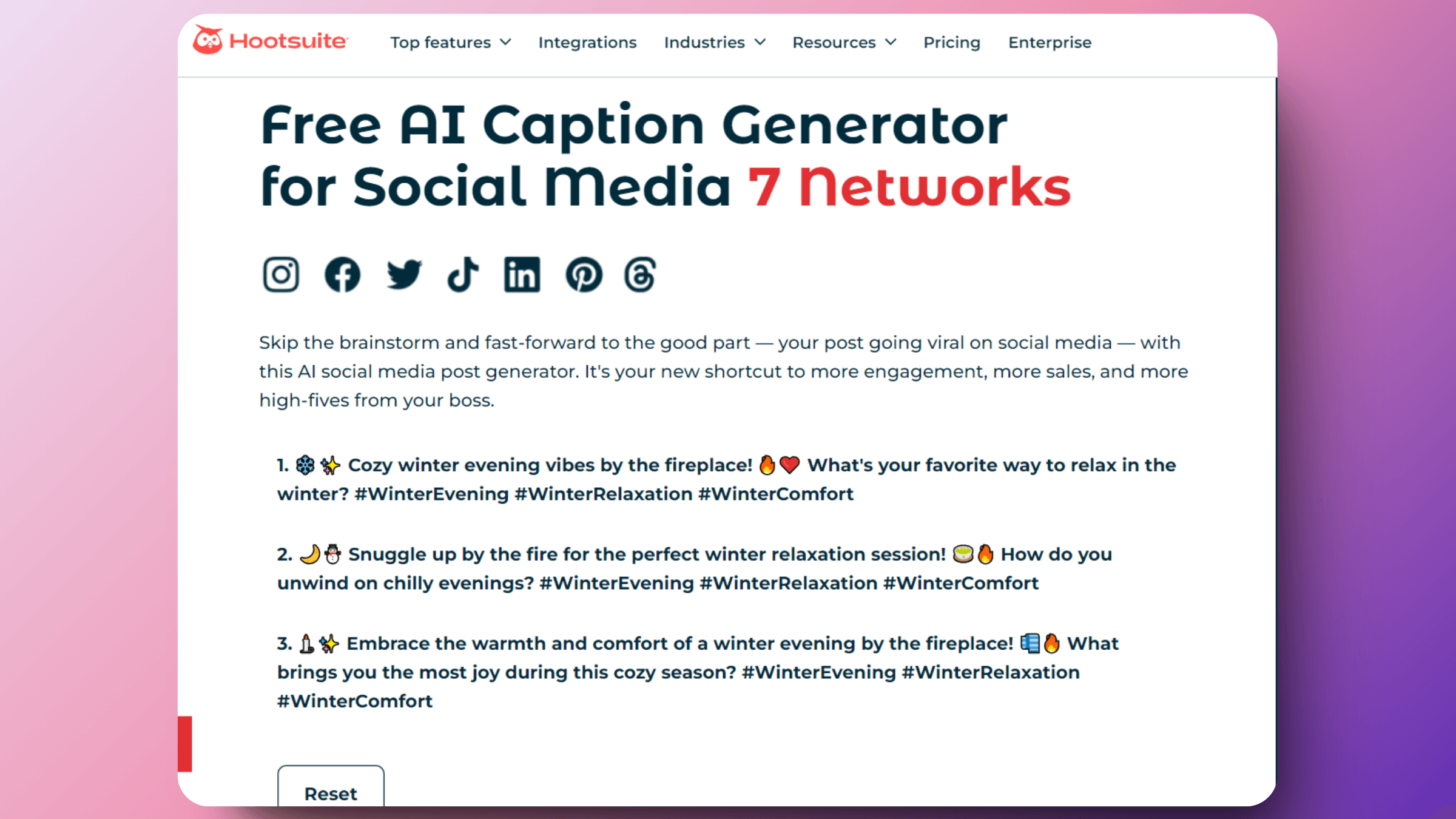The image size is (1456, 819).
Task: Toggle caption 2 snuggle fire selection
Action: point(693,568)
